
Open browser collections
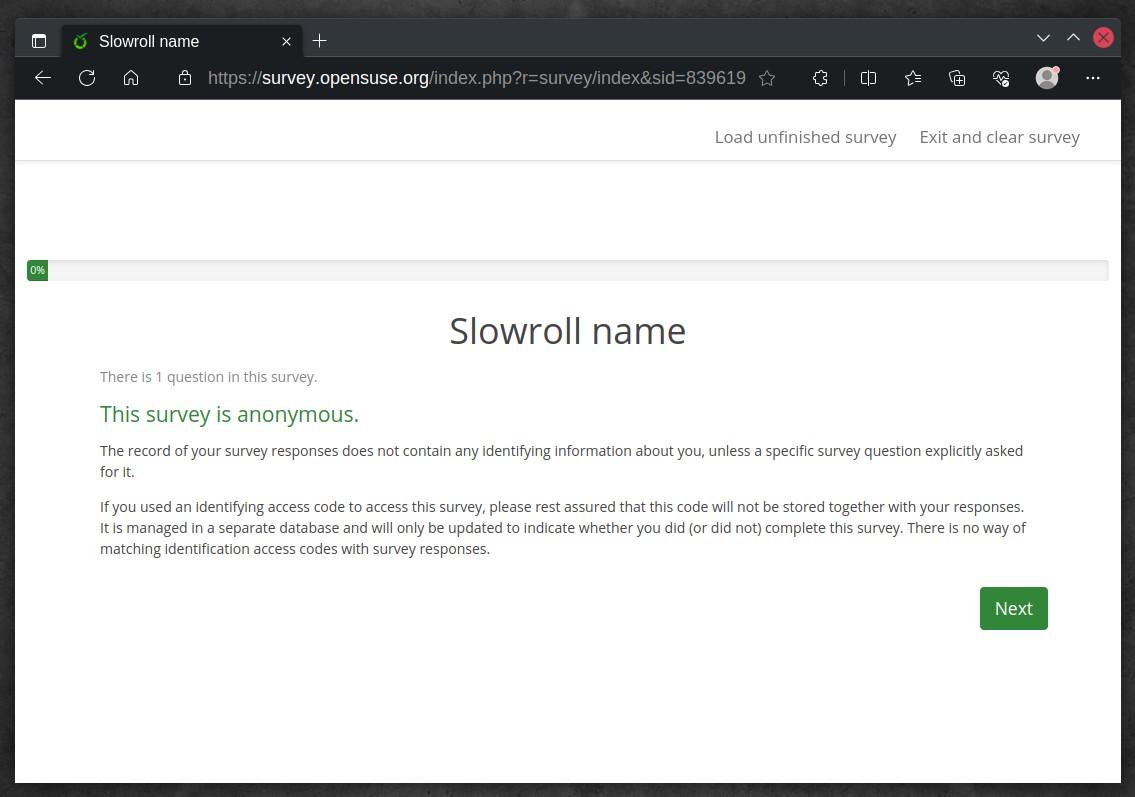click(957, 78)
